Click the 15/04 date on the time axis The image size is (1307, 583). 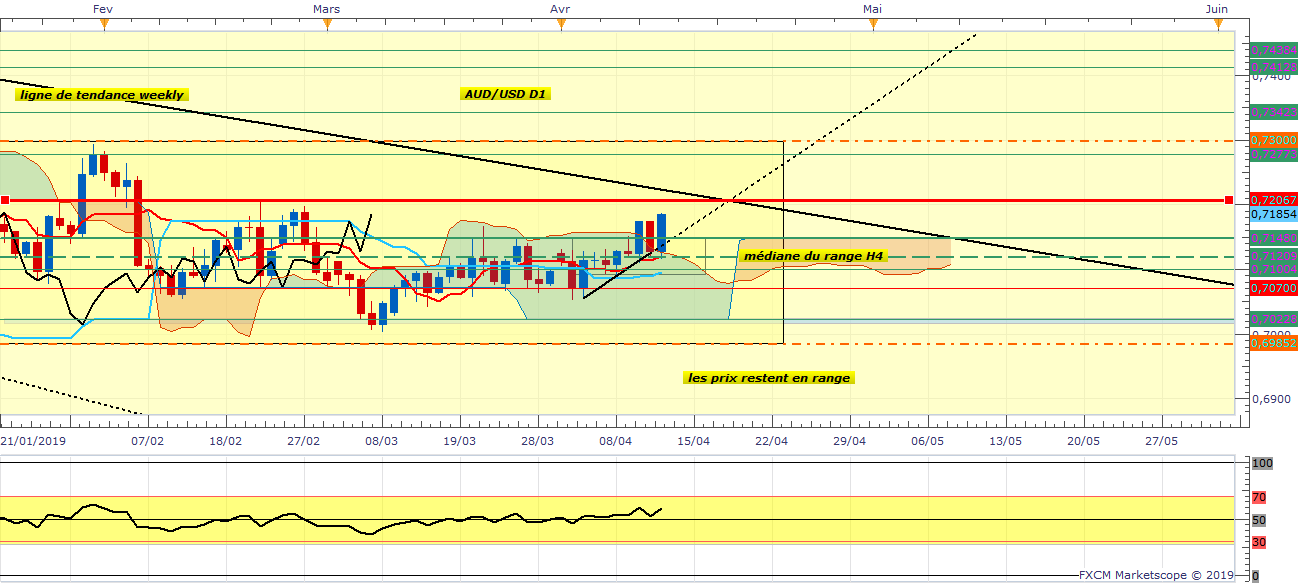pos(694,440)
